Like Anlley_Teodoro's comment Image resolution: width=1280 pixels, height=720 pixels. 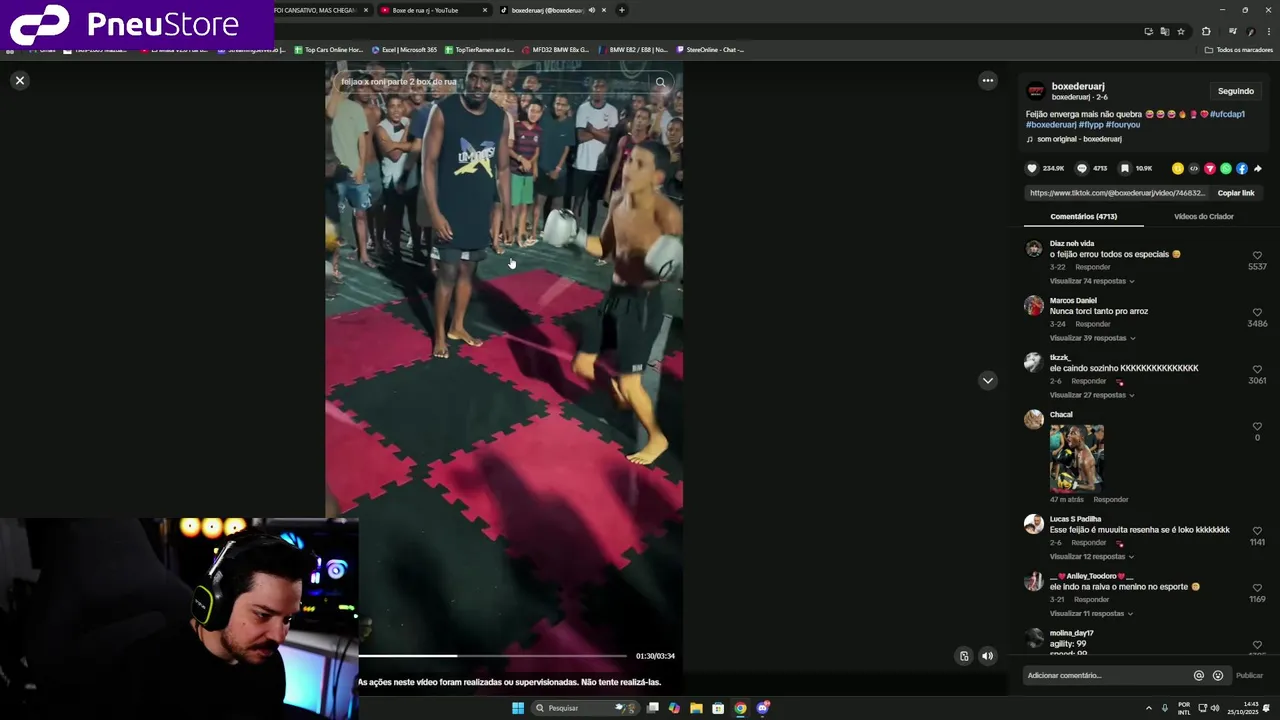1257,588
